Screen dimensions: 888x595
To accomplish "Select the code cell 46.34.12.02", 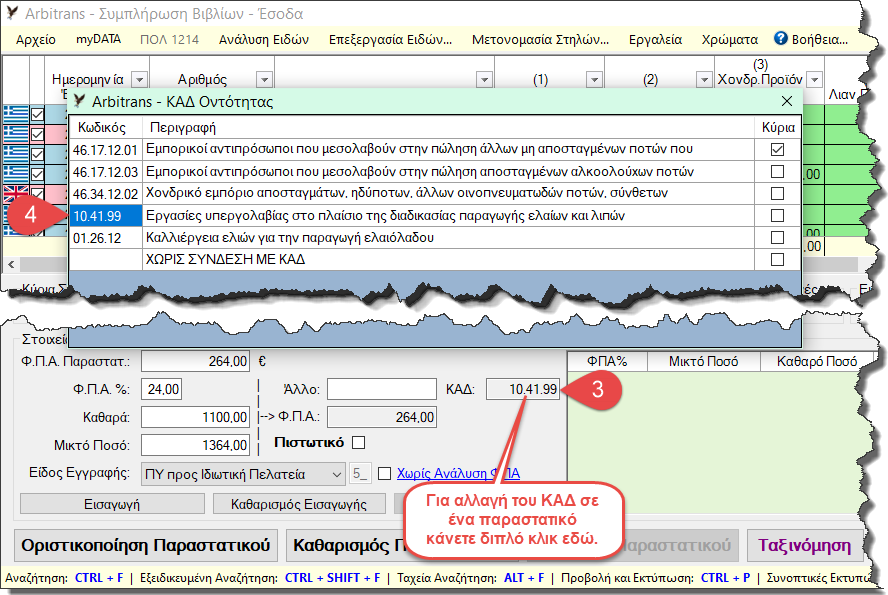I will [x=105, y=194].
